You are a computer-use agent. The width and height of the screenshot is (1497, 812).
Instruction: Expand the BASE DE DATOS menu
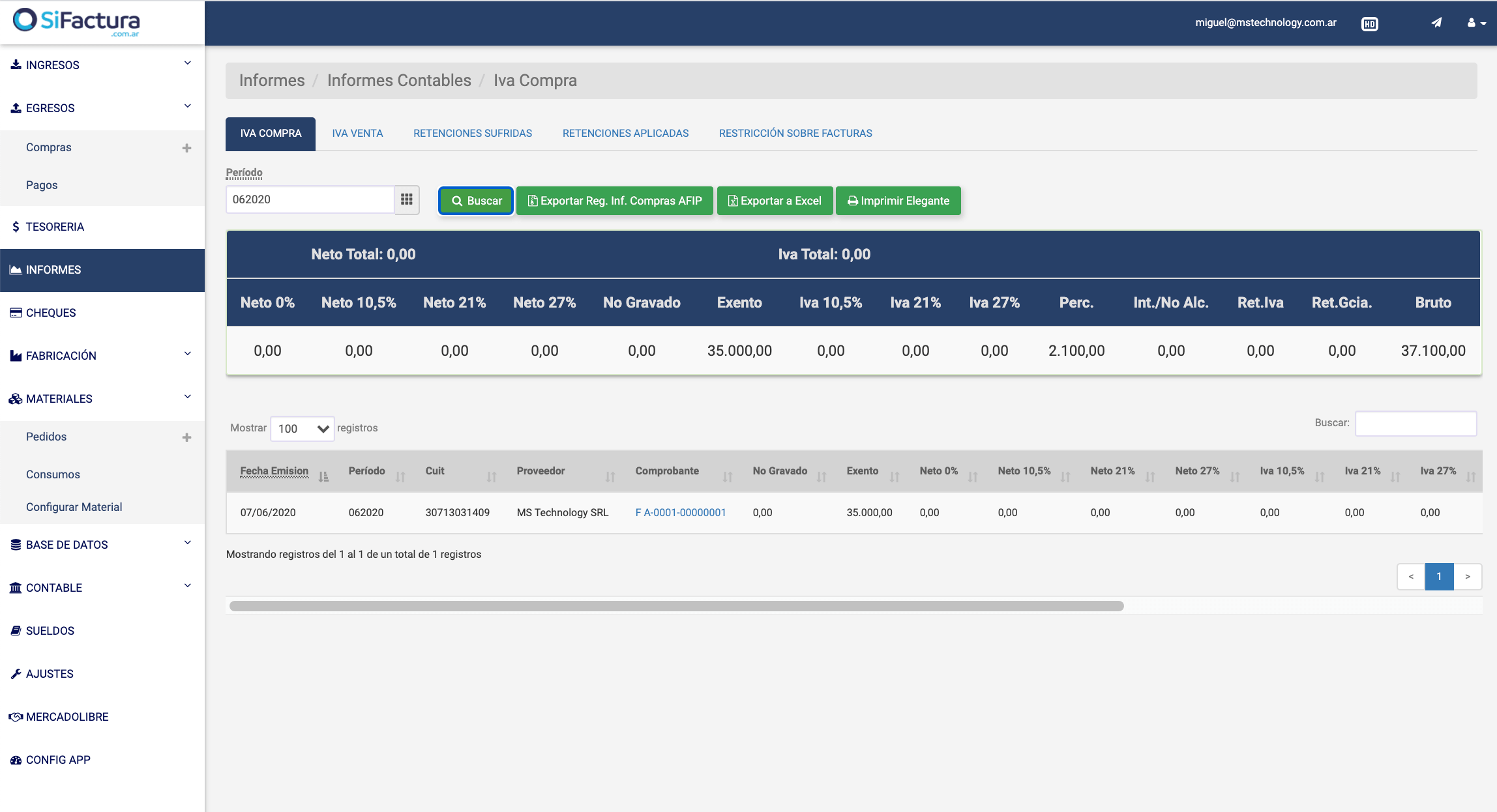pos(102,545)
